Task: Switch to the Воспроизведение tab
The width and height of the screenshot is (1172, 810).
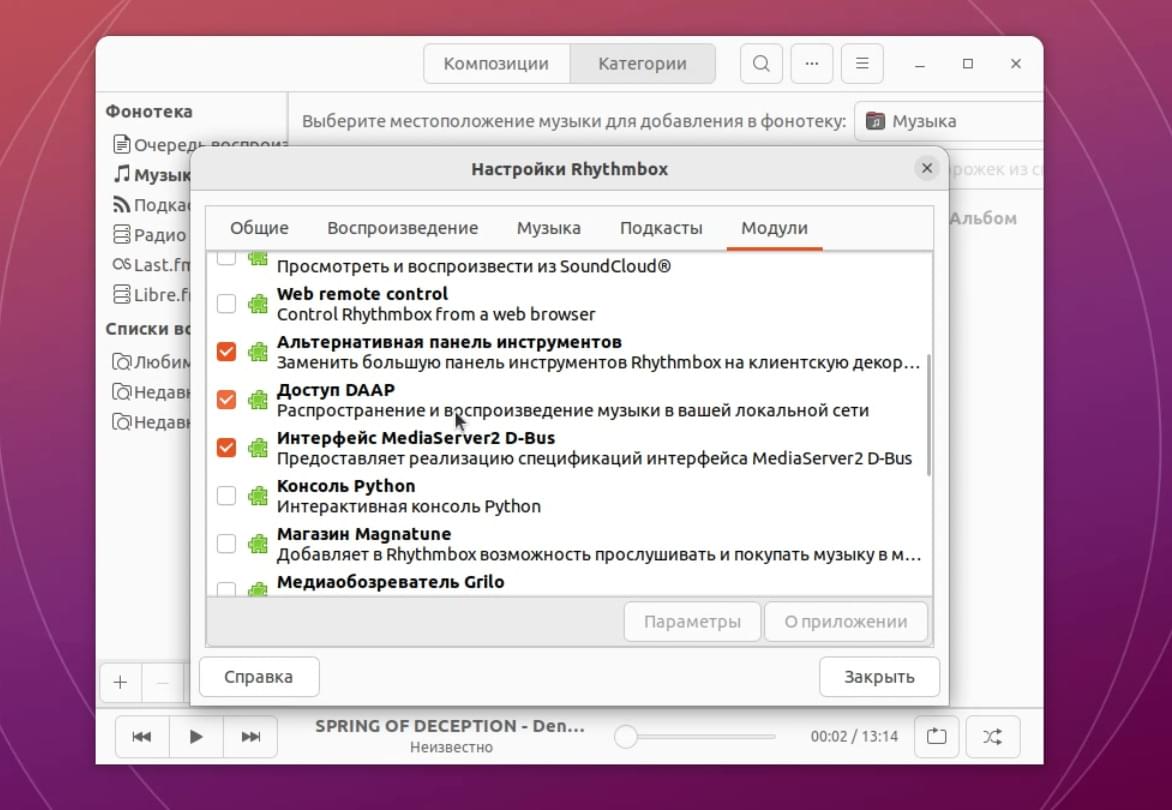Action: click(x=402, y=228)
